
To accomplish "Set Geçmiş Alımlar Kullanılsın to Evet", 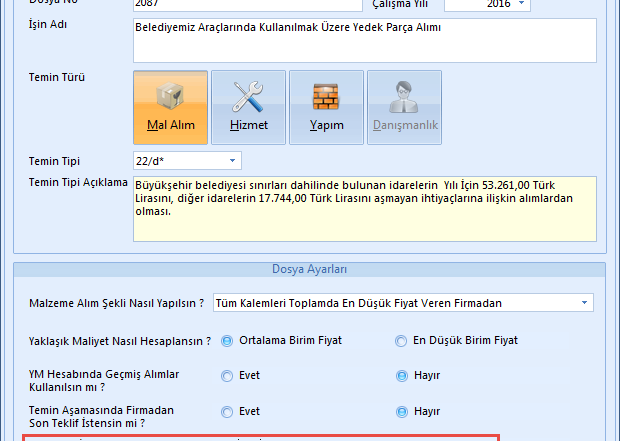I will (227, 376).
